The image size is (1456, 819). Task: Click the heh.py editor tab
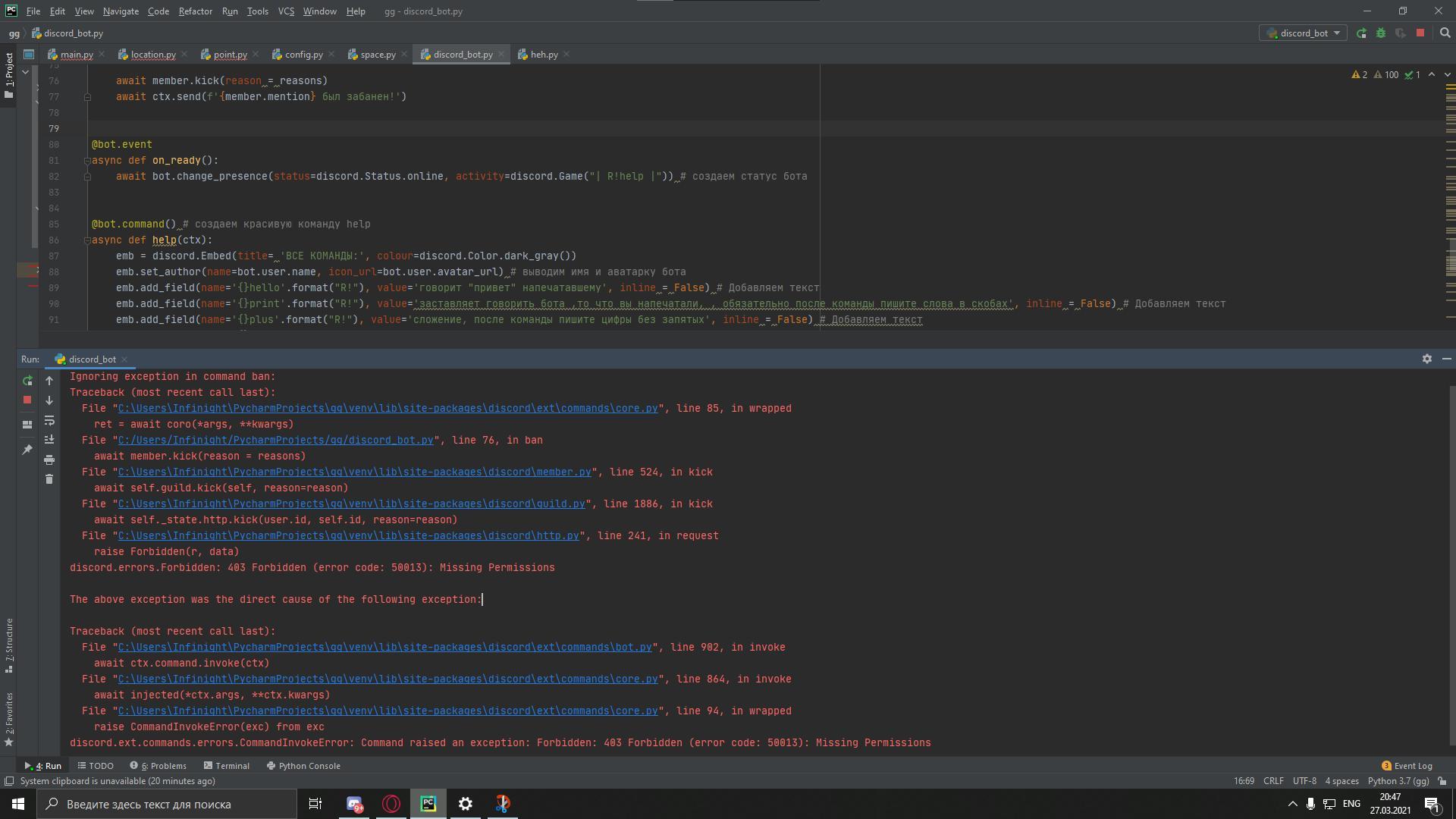[x=545, y=54]
